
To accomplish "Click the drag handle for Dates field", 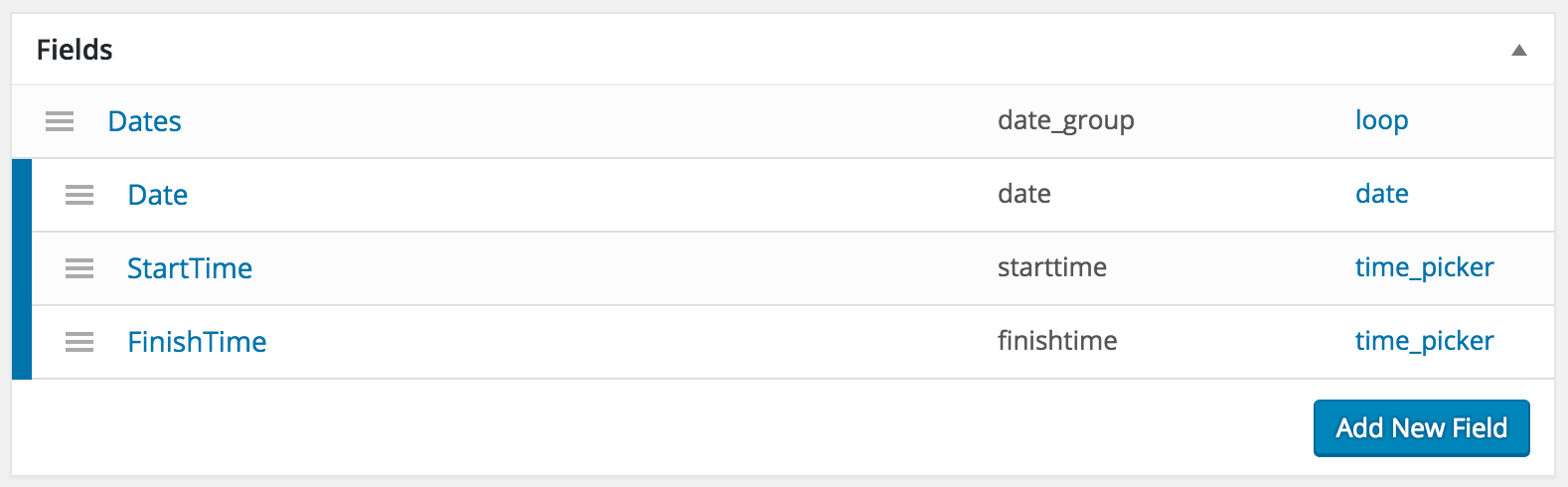I will [x=60, y=121].
